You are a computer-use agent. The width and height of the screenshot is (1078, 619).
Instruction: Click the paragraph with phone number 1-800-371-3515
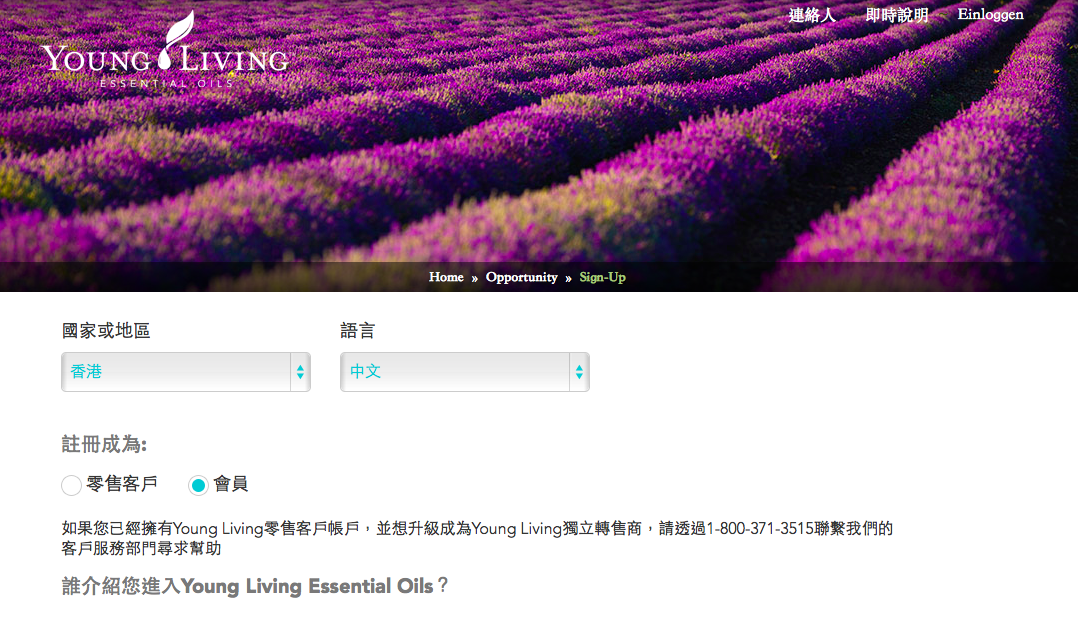(x=477, y=539)
